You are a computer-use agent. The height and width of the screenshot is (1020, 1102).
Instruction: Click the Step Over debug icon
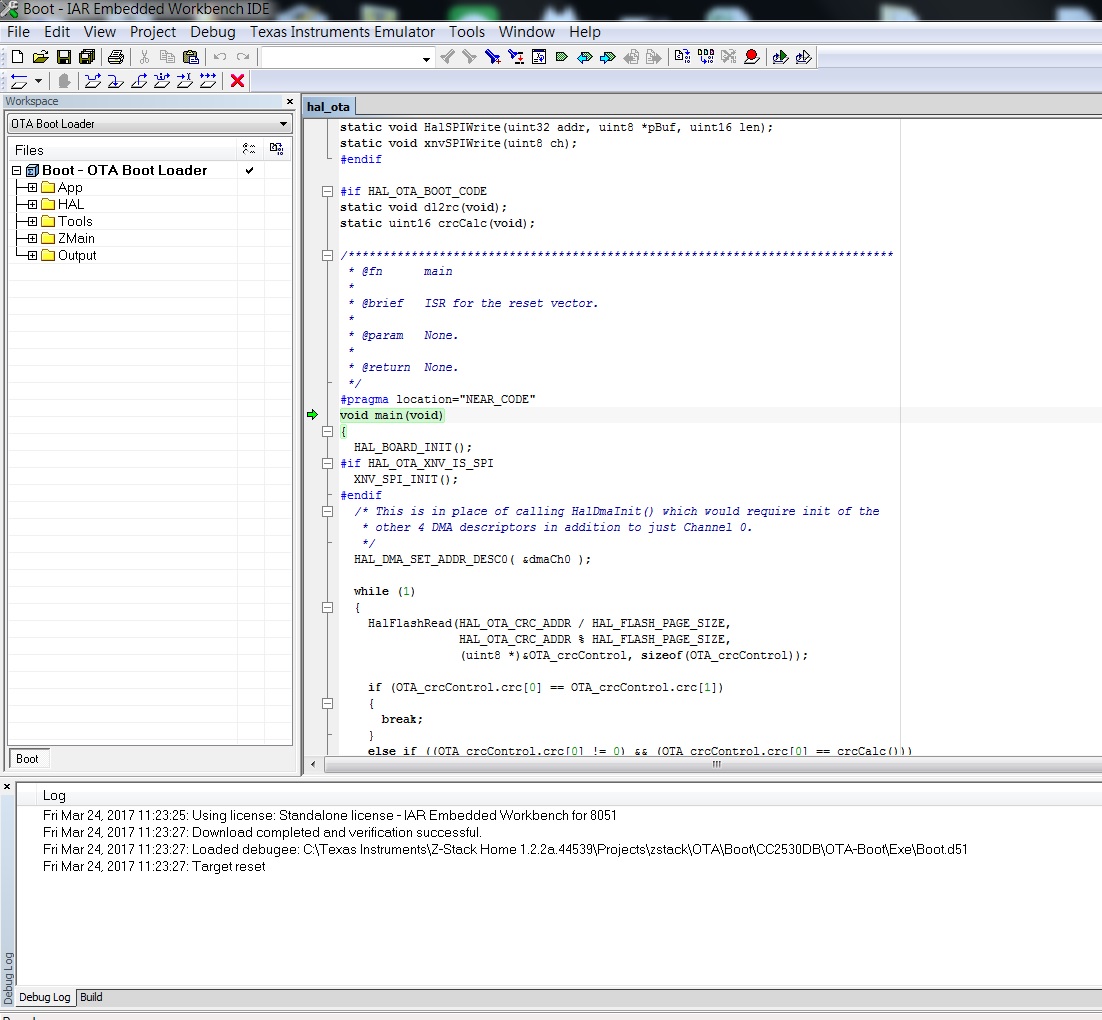point(92,81)
